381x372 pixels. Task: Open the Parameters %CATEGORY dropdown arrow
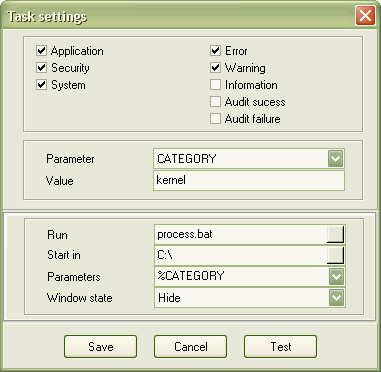[x=336, y=277]
